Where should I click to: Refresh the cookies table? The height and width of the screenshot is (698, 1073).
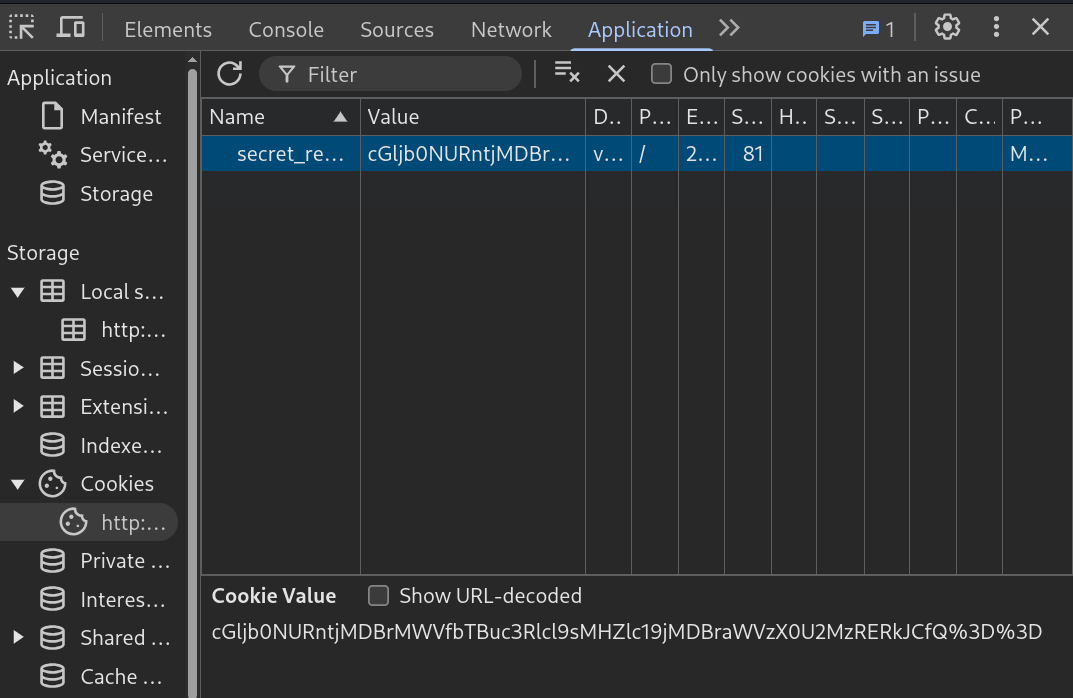230,74
